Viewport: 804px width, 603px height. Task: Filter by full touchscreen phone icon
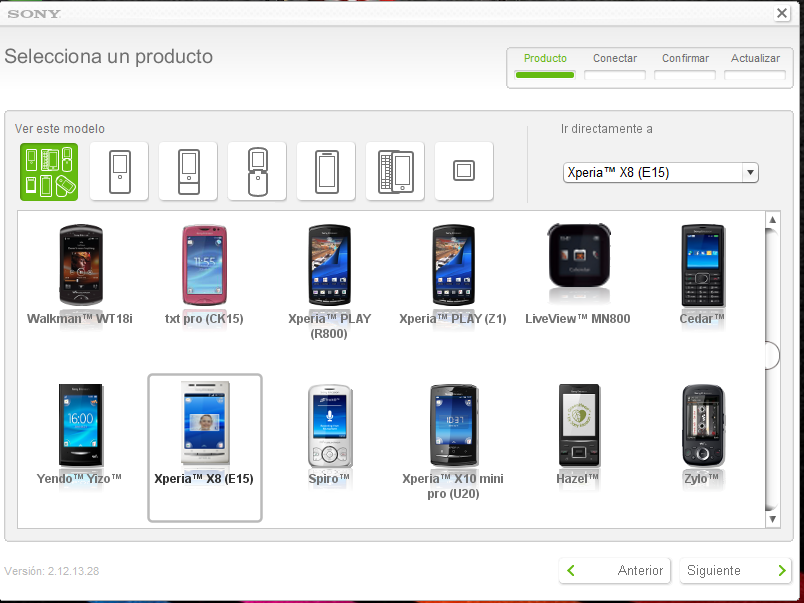327,172
